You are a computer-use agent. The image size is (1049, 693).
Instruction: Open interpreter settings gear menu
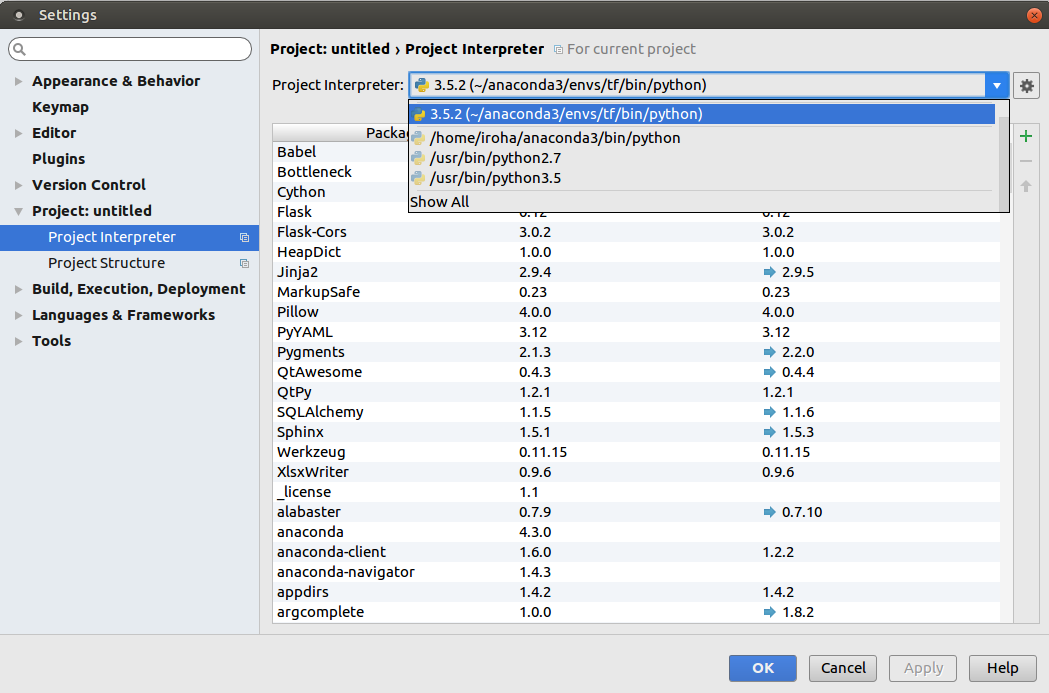click(1026, 86)
